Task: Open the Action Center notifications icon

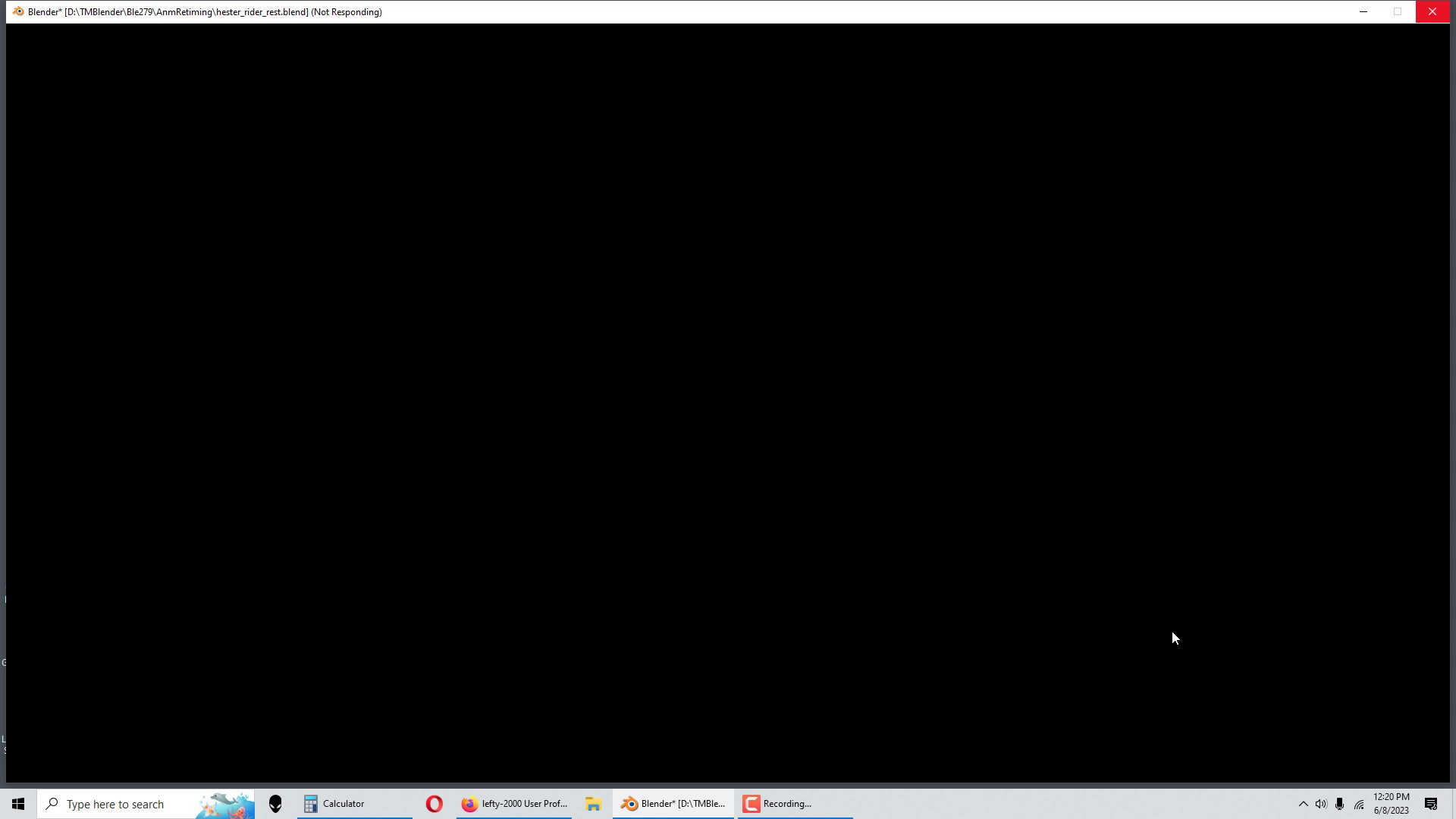Action: (1431, 804)
